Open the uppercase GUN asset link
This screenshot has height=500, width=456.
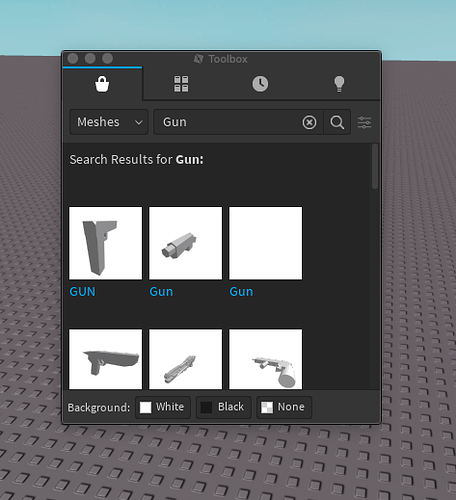tap(82, 292)
